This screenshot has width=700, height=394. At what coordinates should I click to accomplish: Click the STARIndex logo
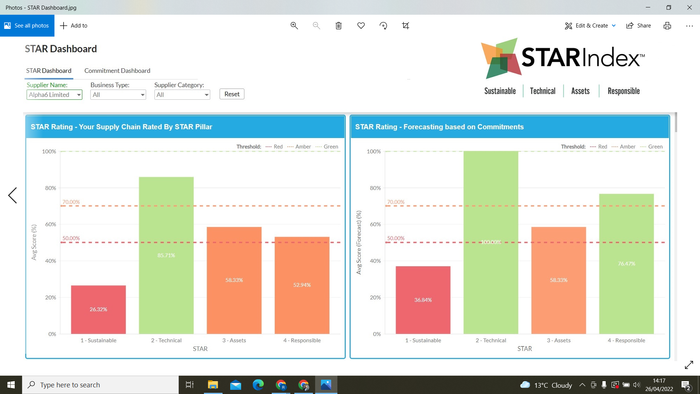(562, 58)
